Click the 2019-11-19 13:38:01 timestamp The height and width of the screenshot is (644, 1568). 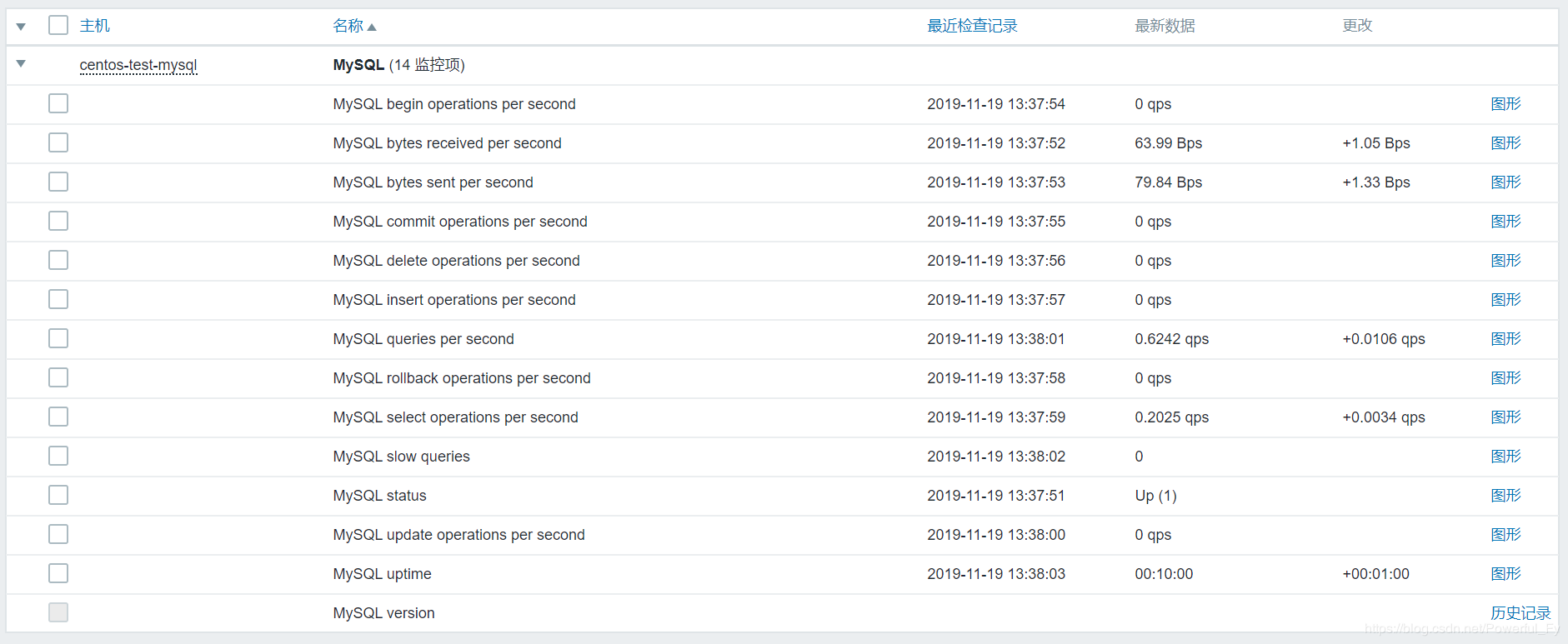pos(996,339)
